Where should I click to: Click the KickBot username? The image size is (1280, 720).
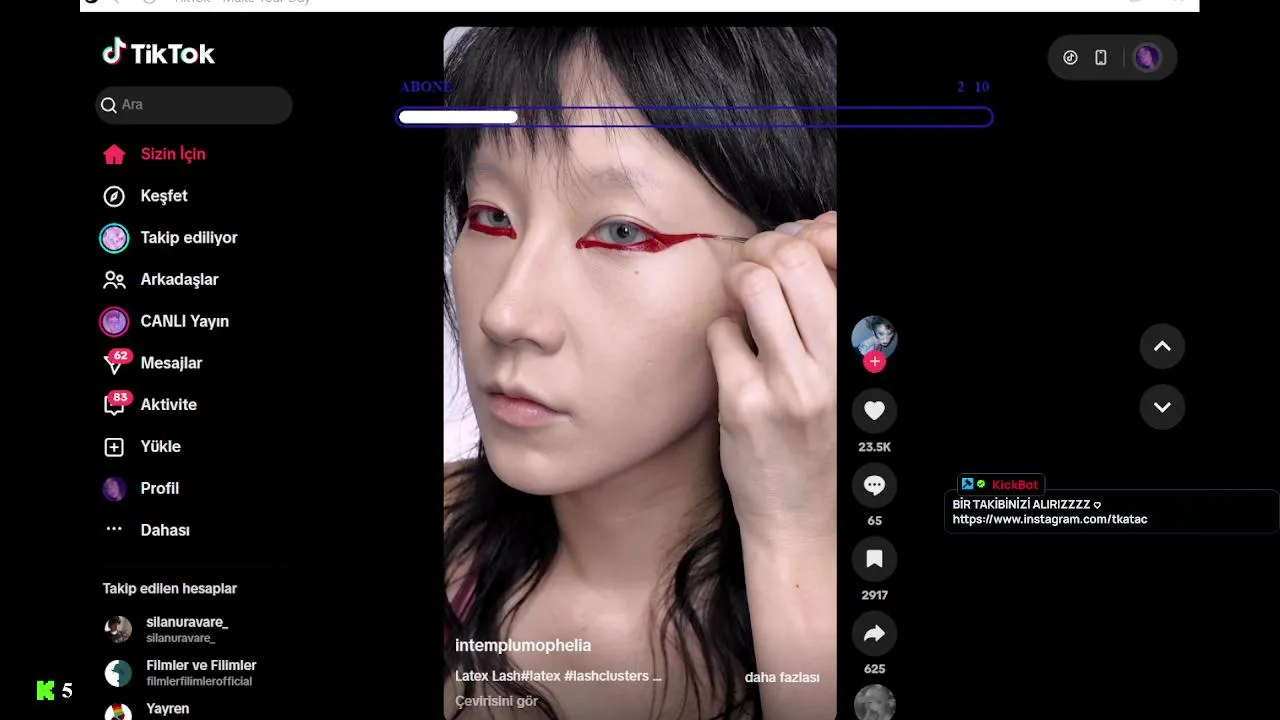(1015, 484)
